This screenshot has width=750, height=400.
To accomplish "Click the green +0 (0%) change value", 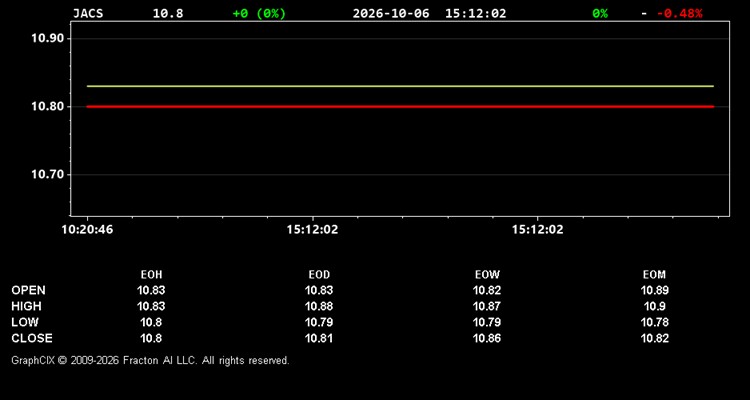I will [x=259, y=13].
